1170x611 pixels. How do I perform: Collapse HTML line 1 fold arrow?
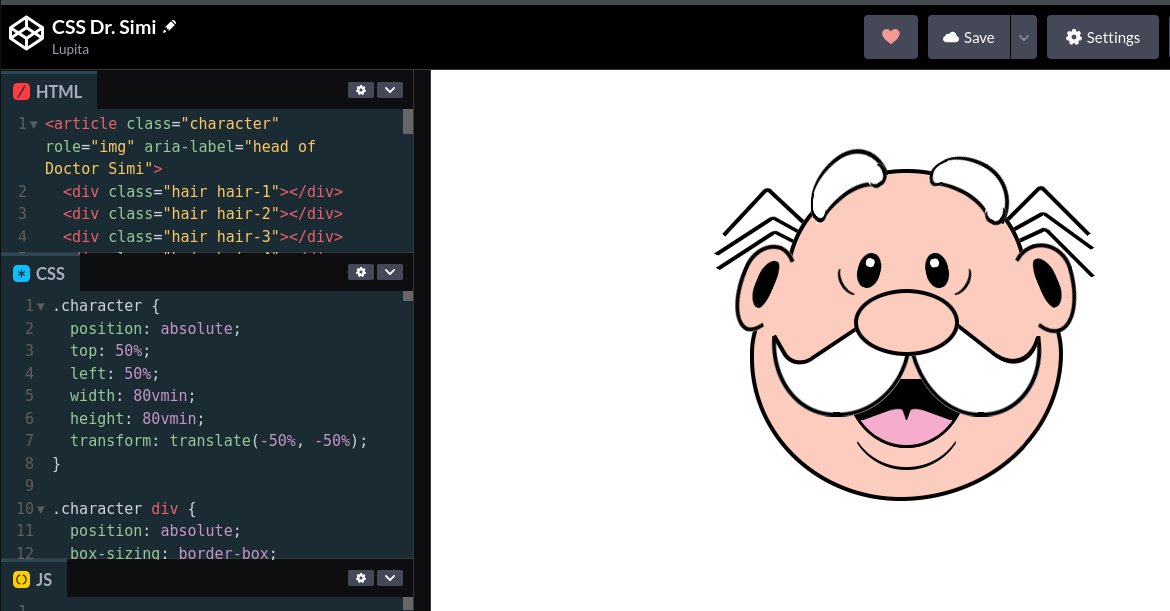pyautogui.click(x=34, y=124)
